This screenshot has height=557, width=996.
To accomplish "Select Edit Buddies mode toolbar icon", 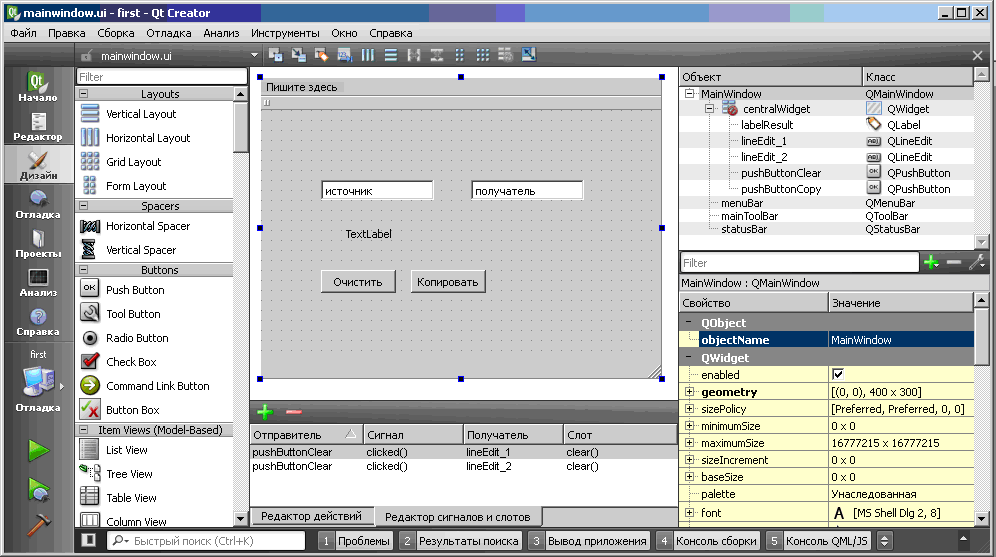I will (321, 55).
